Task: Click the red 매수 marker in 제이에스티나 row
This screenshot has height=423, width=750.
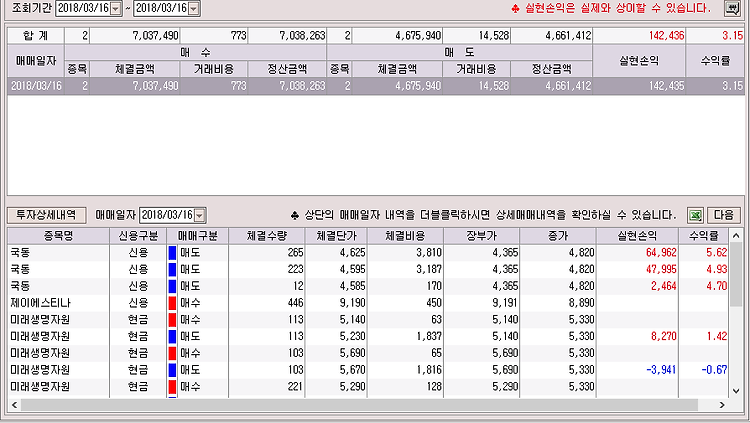Action: (172, 303)
